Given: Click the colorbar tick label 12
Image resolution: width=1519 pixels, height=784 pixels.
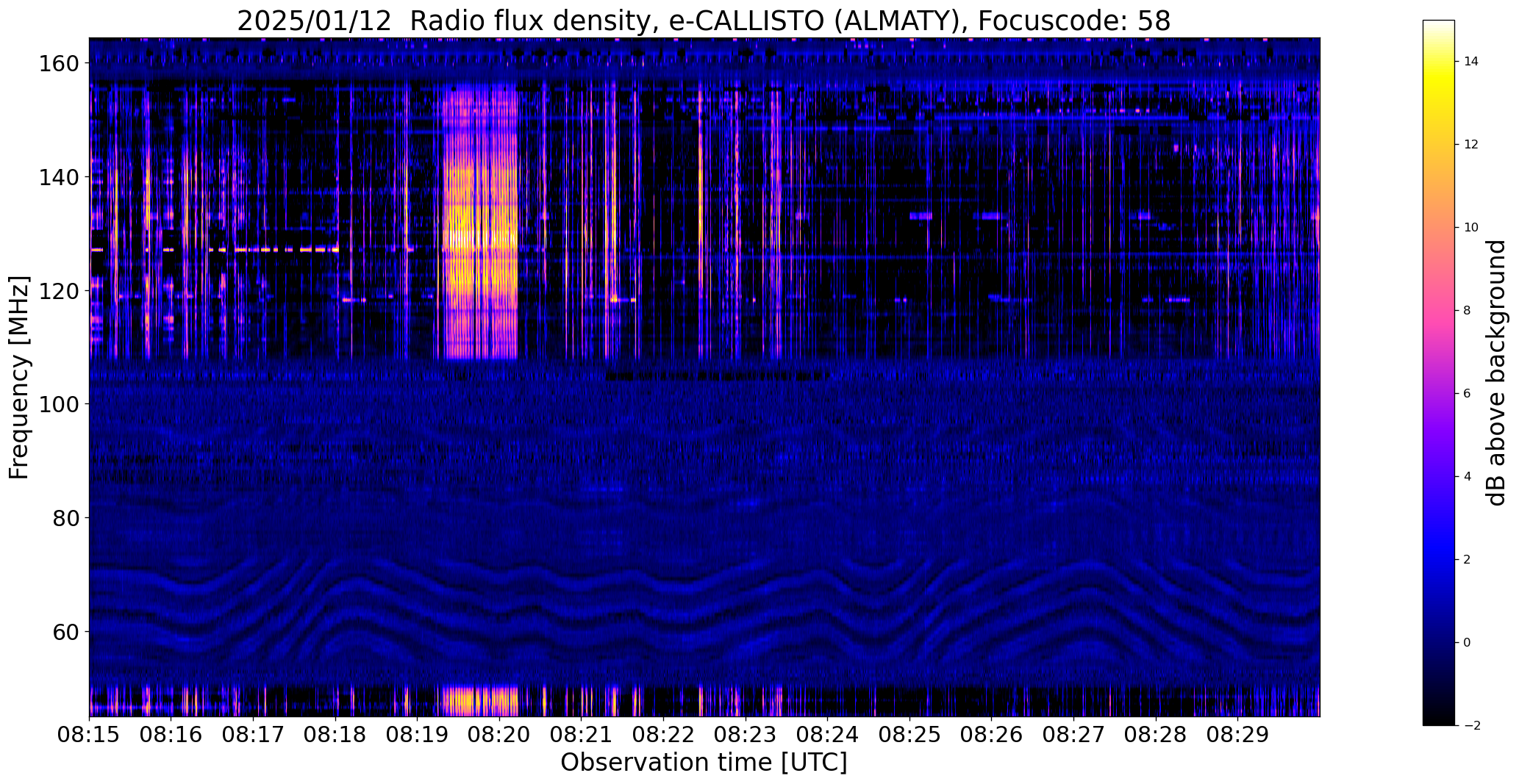Looking at the screenshot, I should 1471,145.
